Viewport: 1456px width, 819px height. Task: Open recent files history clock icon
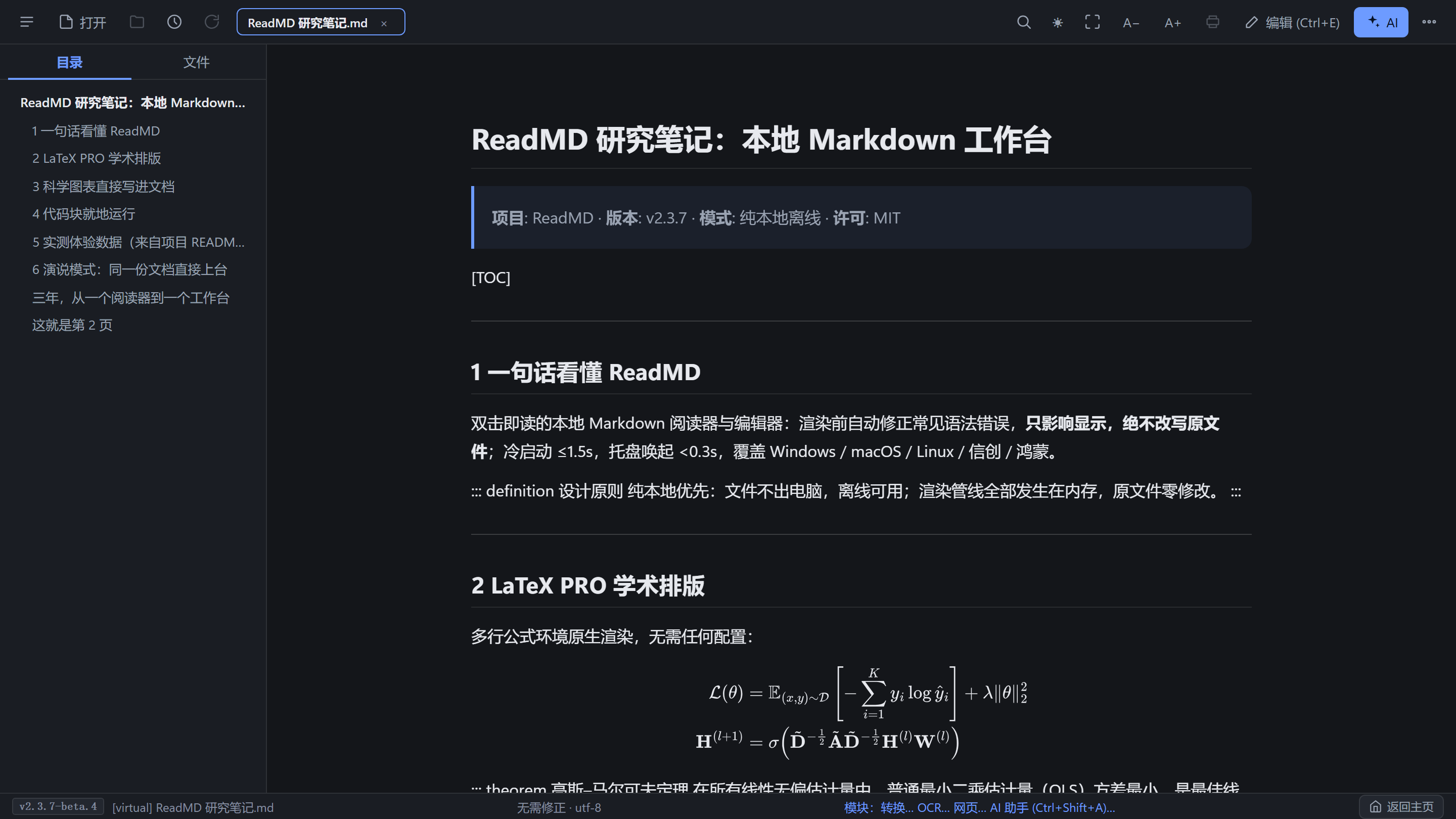(x=174, y=22)
